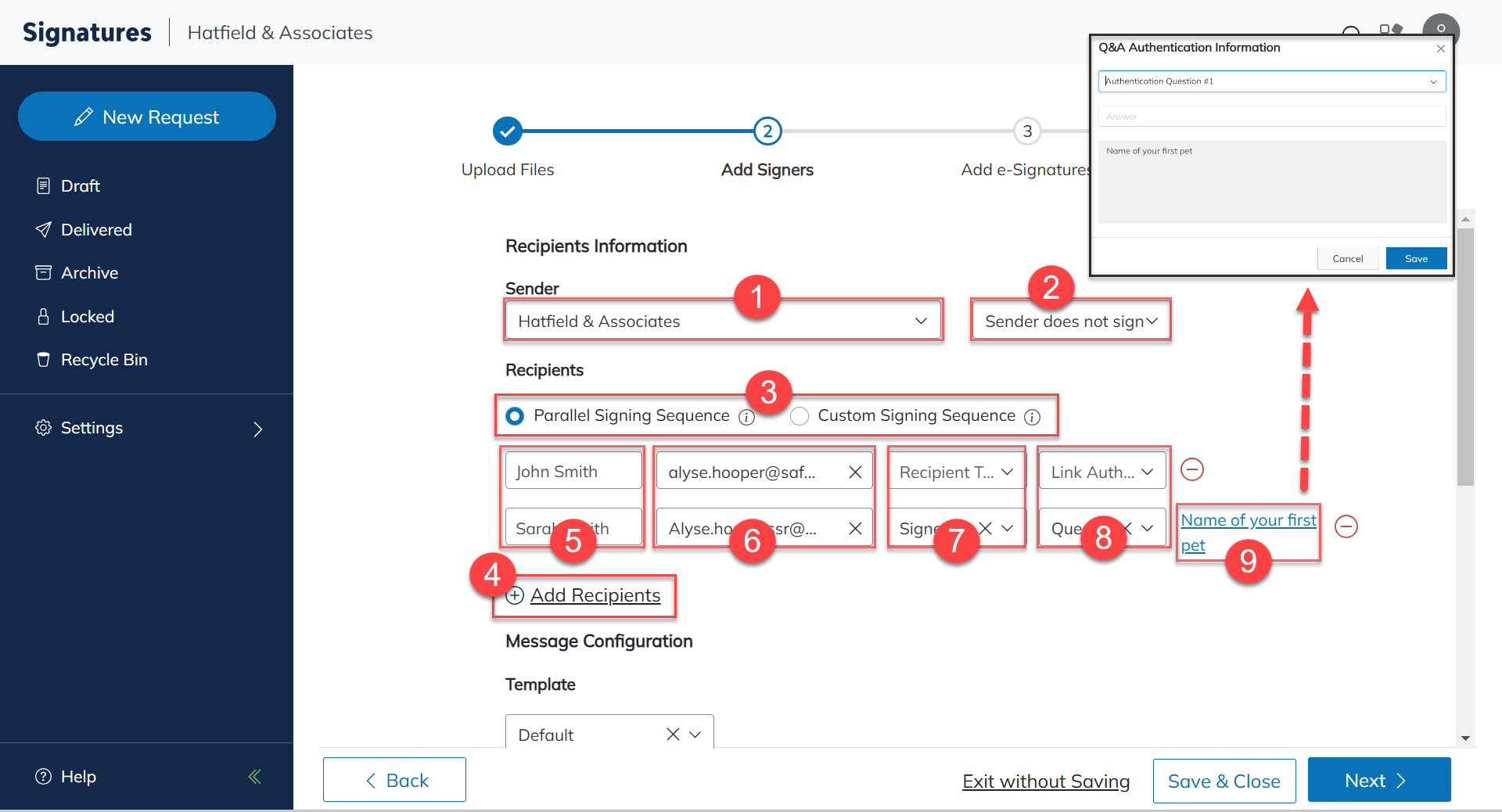
Task: Open Name of your first pet link
Action: point(1249,533)
